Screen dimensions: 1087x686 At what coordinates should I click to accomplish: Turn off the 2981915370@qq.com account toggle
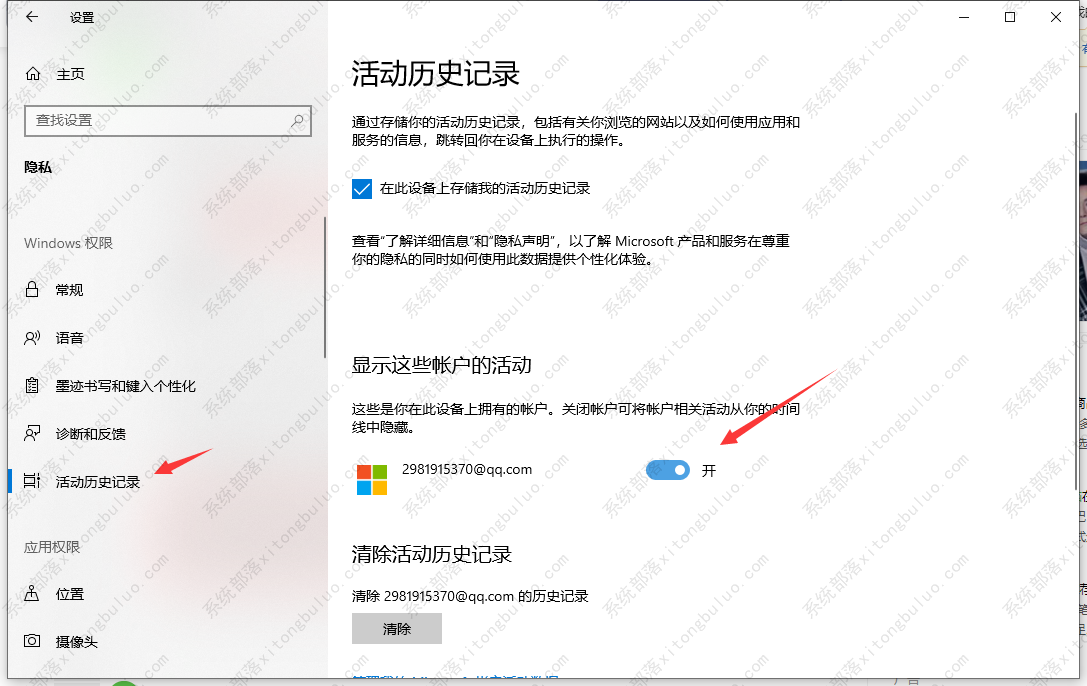pos(668,470)
